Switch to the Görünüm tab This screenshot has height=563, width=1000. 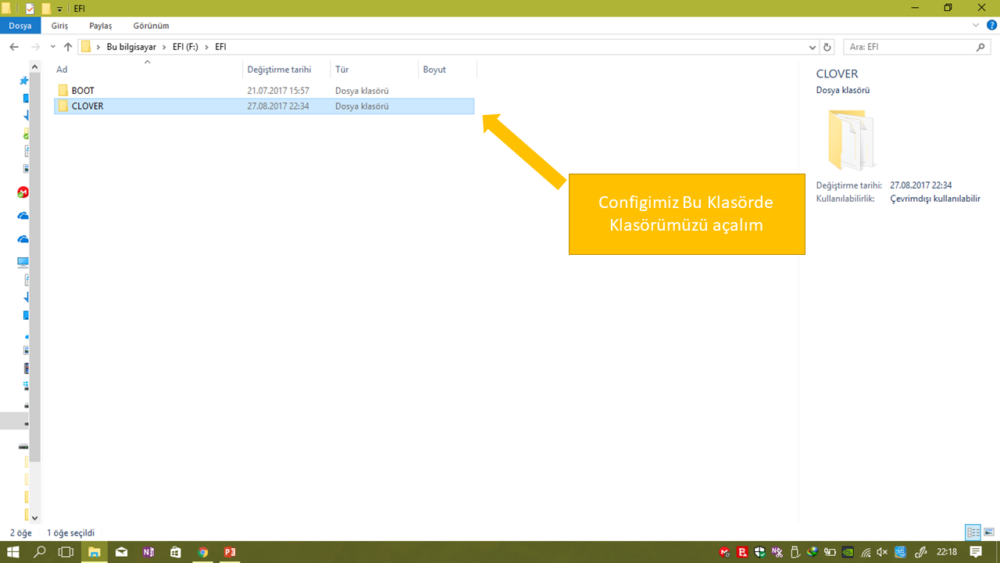pyautogui.click(x=151, y=26)
